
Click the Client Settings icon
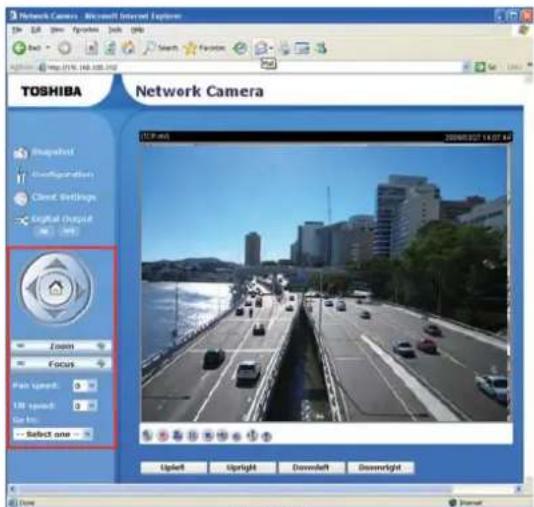pyautogui.click(x=20, y=199)
